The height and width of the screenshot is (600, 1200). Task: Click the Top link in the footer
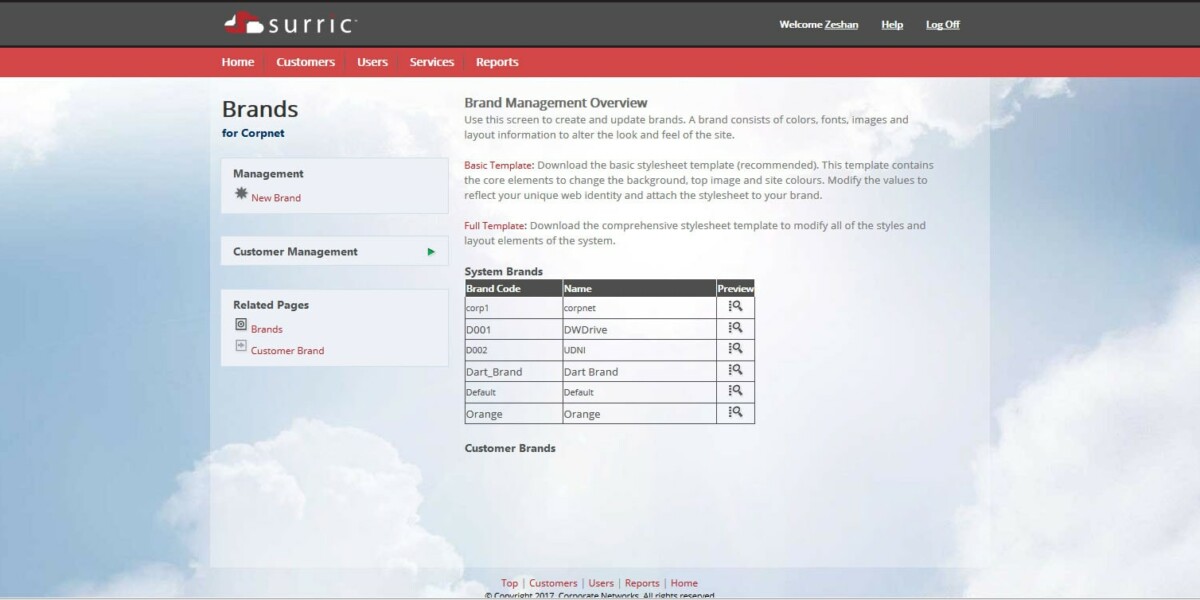click(509, 582)
